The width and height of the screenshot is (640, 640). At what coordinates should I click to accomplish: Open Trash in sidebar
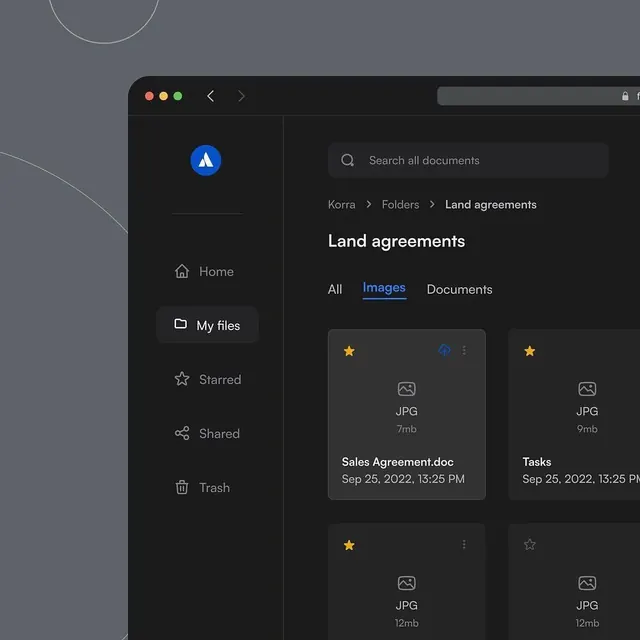[x=202, y=487]
